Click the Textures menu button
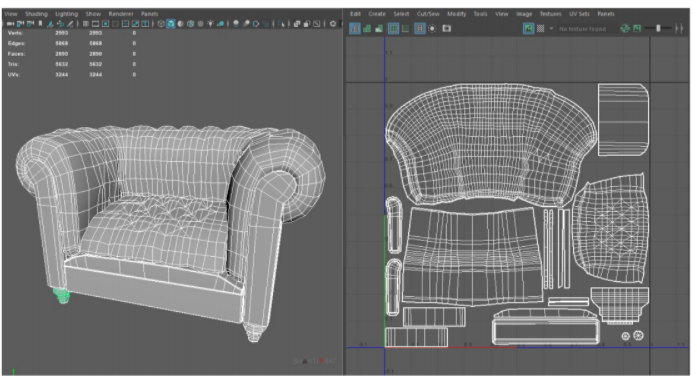 point(550,14)
